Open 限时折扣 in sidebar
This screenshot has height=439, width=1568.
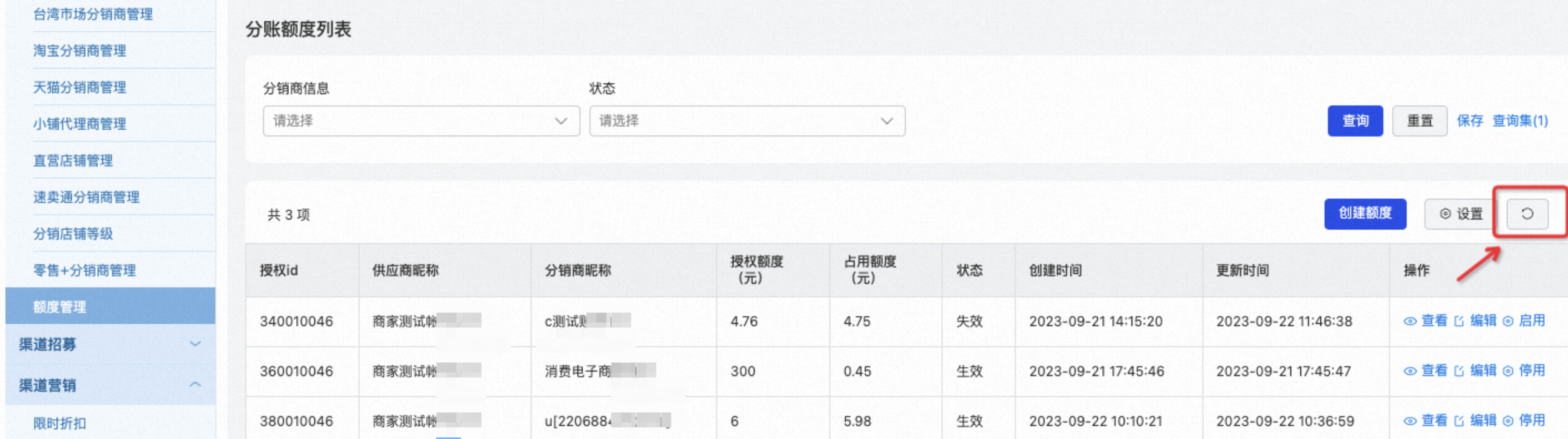point(60,423)
